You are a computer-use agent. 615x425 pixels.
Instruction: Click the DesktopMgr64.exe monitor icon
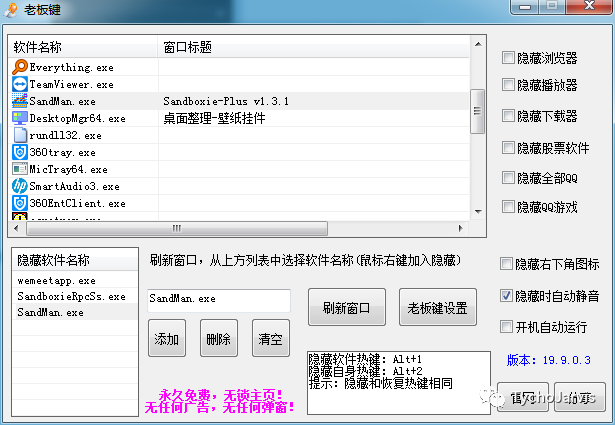click(x=20, y=118)
